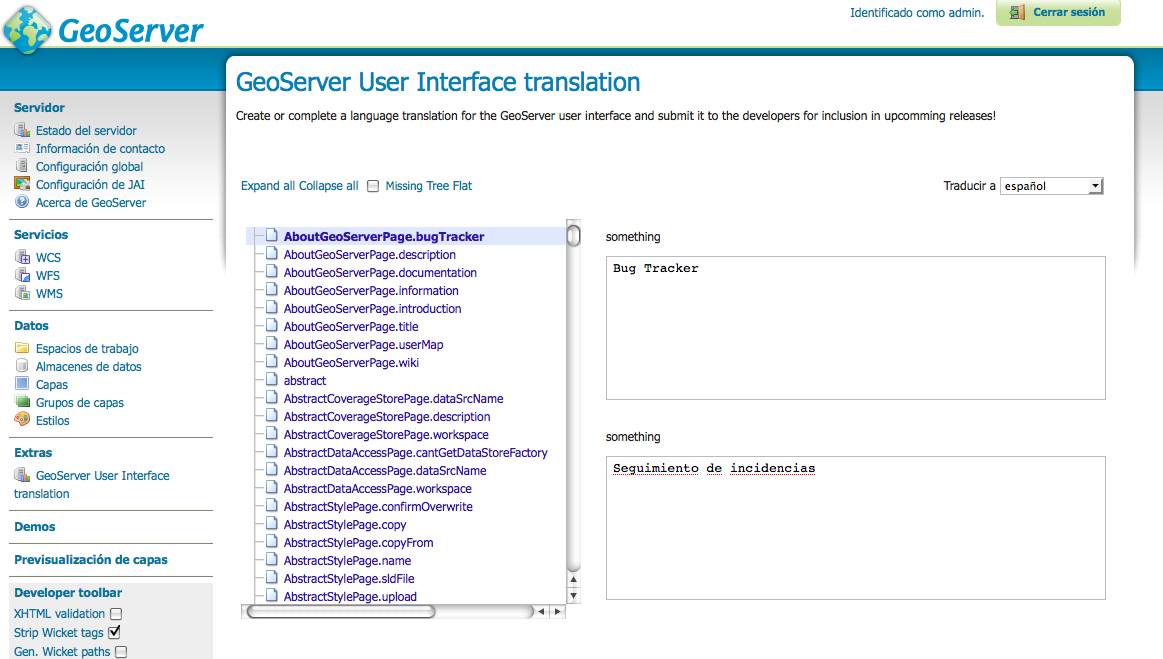Screen dimensions: 1163x659
Task: Click page icon beside AbstractDataAccessPage.workspace
Action: [271, 488]
